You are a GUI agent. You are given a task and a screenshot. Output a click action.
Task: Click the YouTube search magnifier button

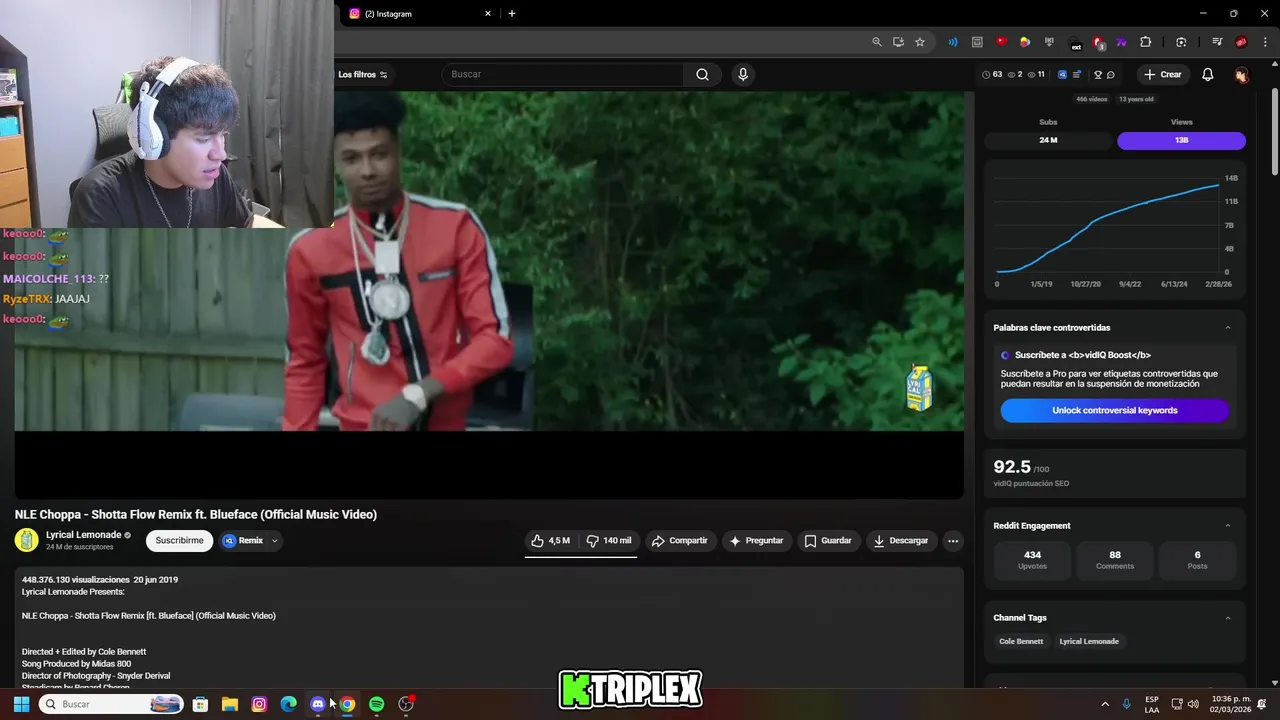(x=702, y=74)
